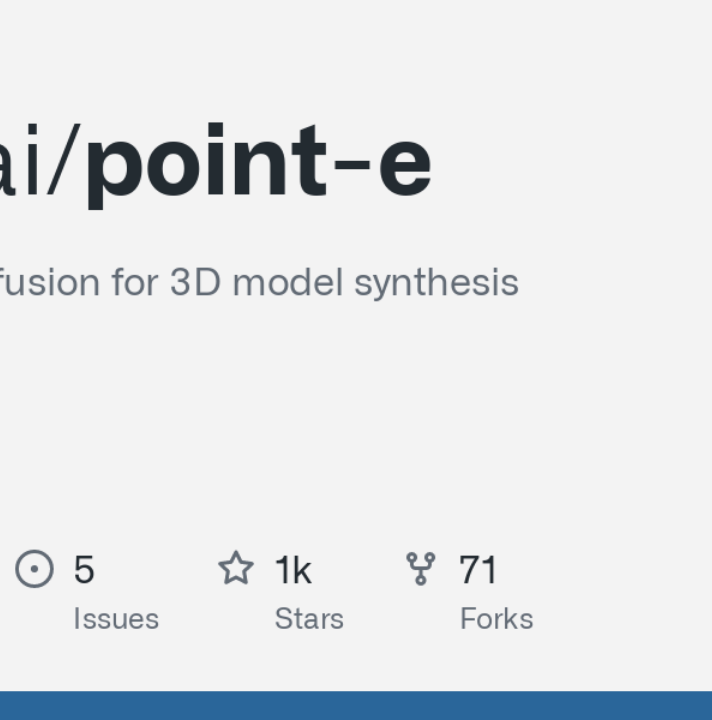This screenshot has height=720, width=712.
Task: Click the Forks branch icon
Action: coord(420,569)
